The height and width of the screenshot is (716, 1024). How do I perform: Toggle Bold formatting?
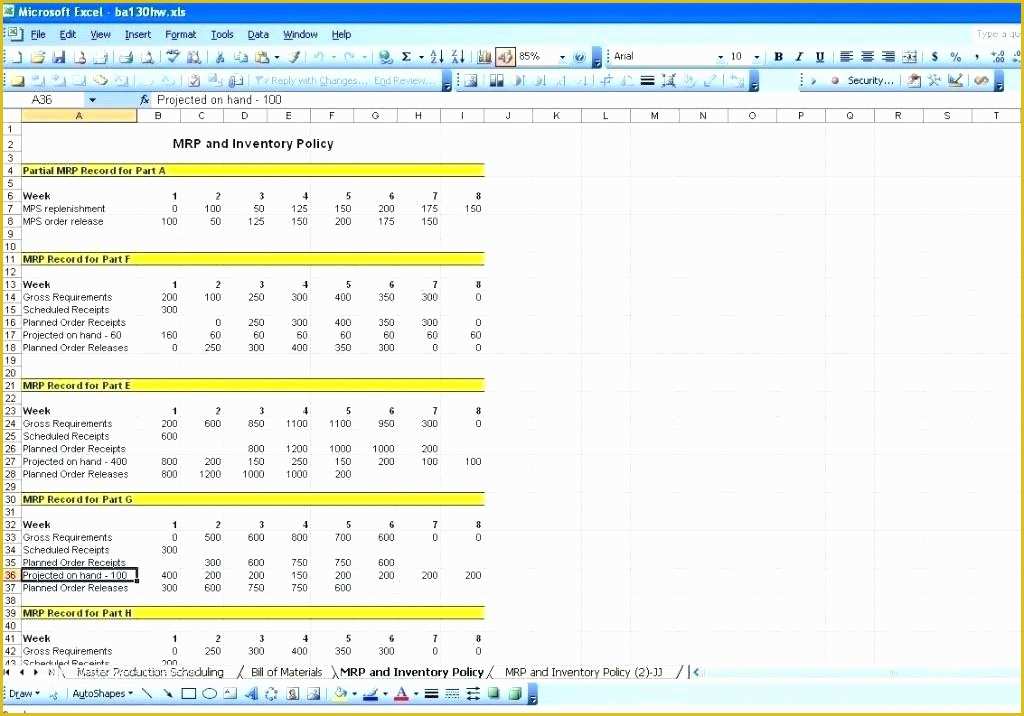point(778,57)
